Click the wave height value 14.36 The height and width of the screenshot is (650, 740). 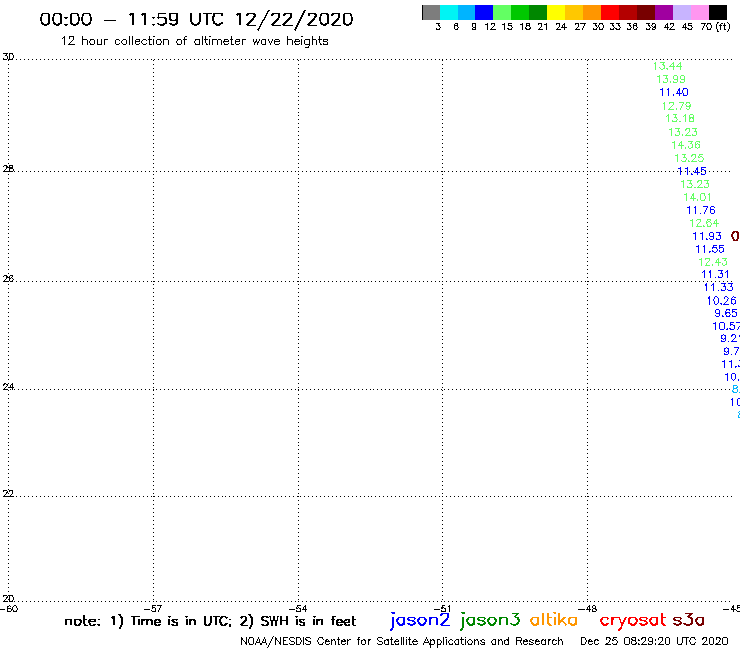point(686,145)
